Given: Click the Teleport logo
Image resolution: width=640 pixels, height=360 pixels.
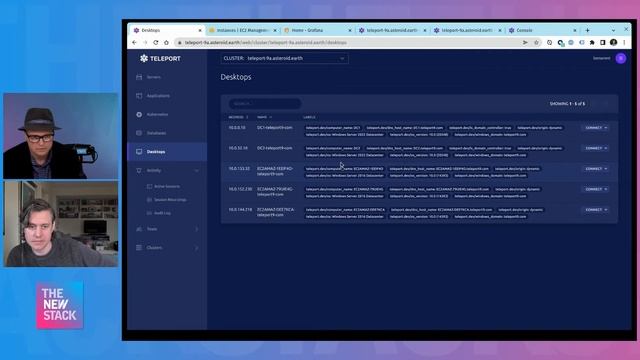Looking at the screenshot, I should [x=160, y=58].
